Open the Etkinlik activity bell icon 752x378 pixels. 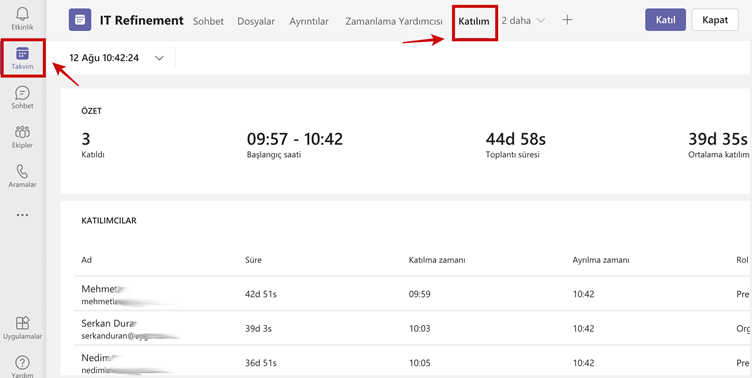pyautogui.click(x=23, y=19)
